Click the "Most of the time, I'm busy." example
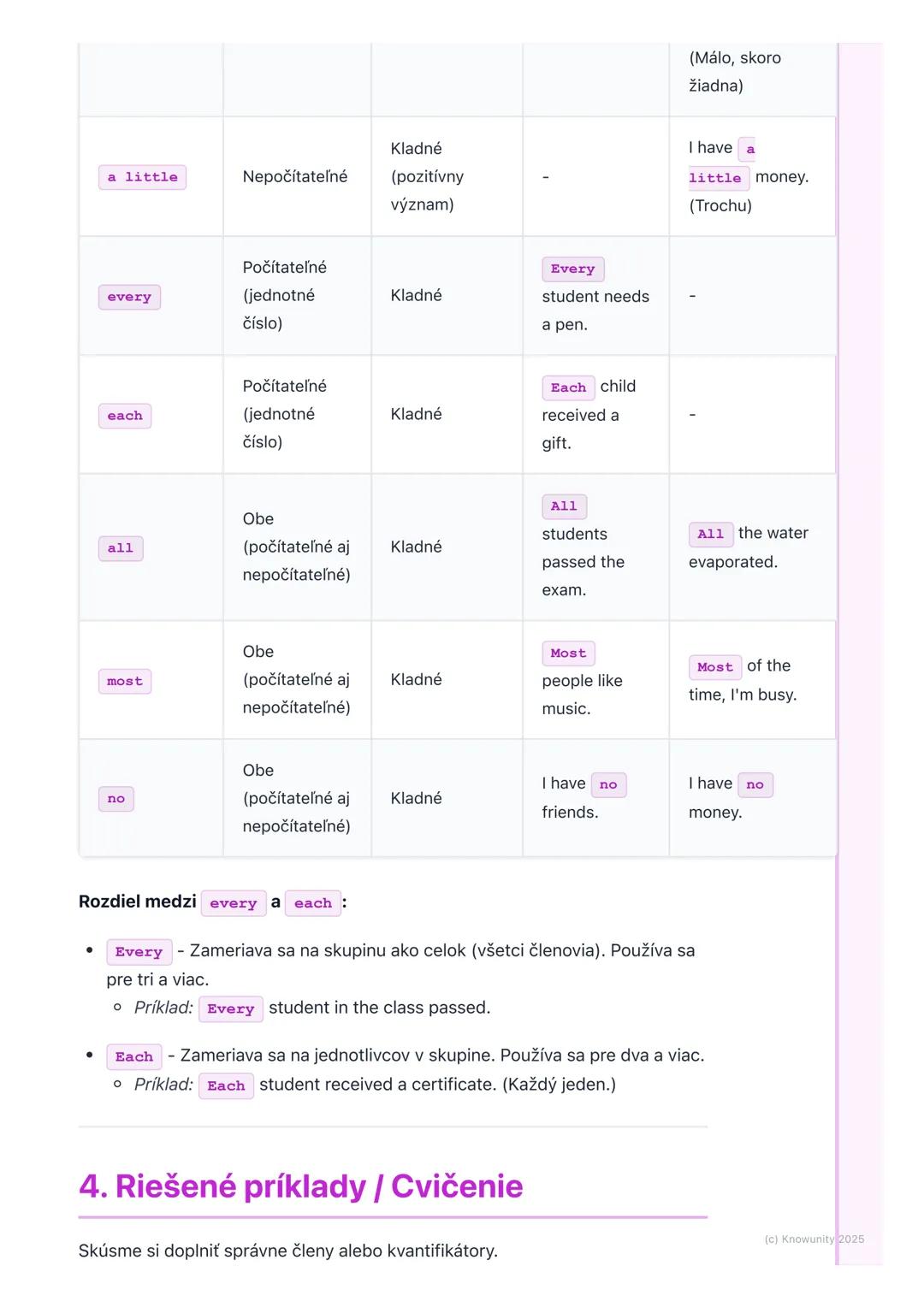 coord(742,680)
